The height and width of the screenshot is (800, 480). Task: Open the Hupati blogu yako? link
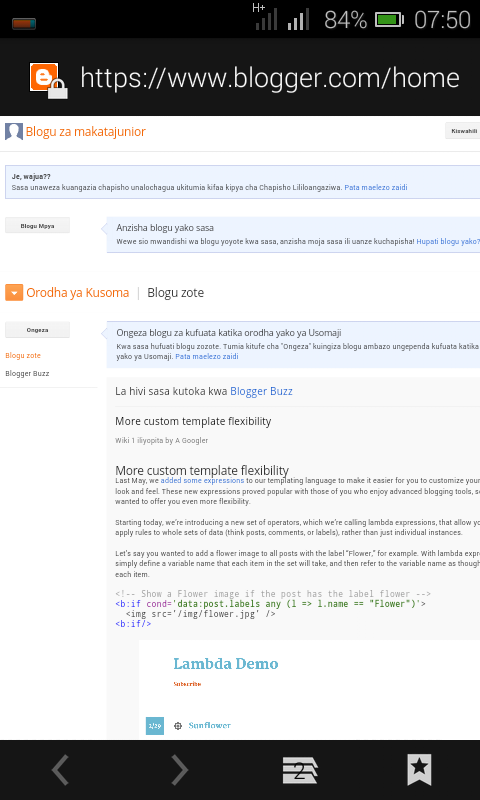click(x=448, y=241)
